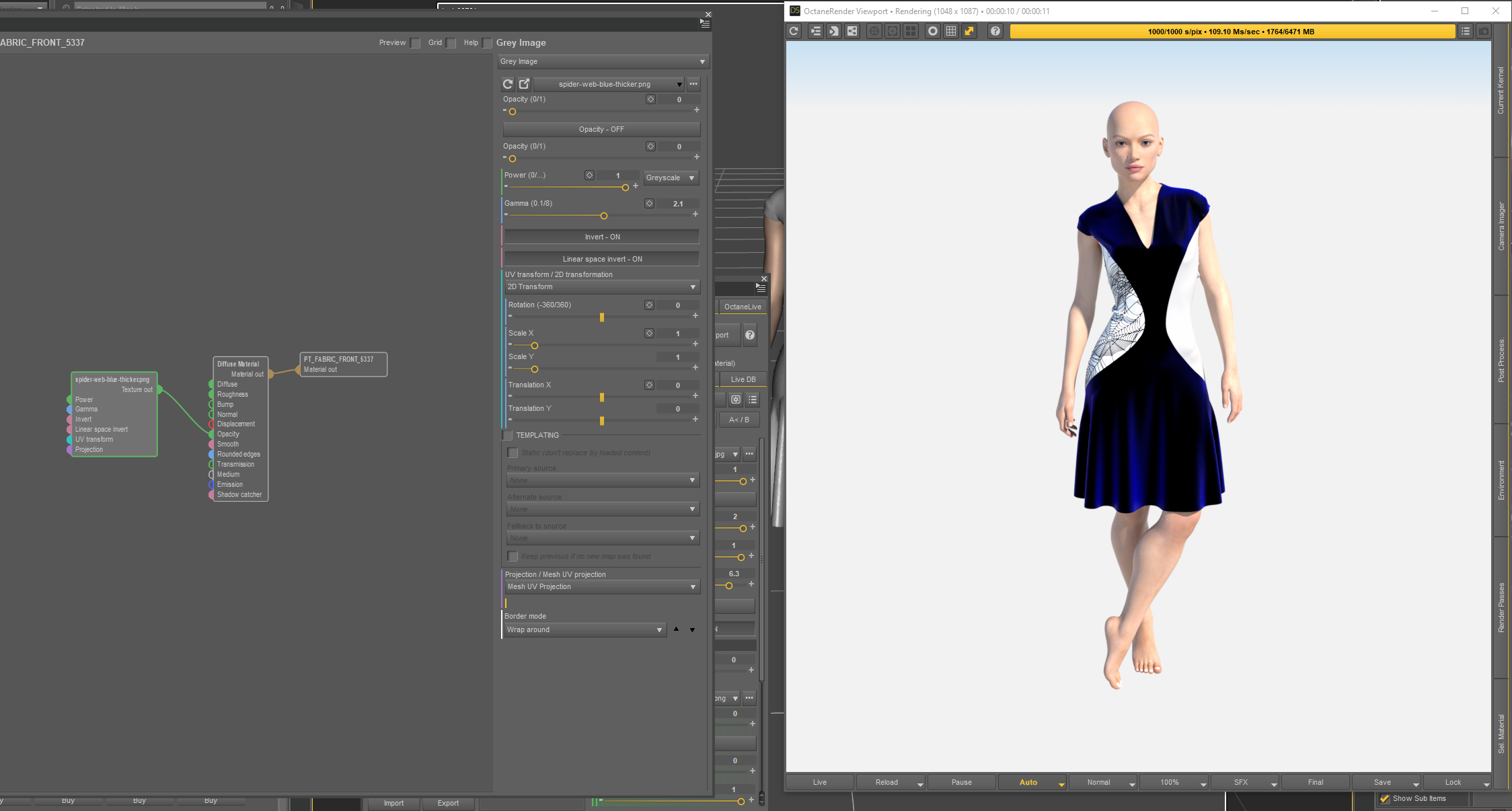Viewport: 1512px width, 811px height.
Task: Check the TEMPLATING checkbox
Action: click(x=508, y=436)
